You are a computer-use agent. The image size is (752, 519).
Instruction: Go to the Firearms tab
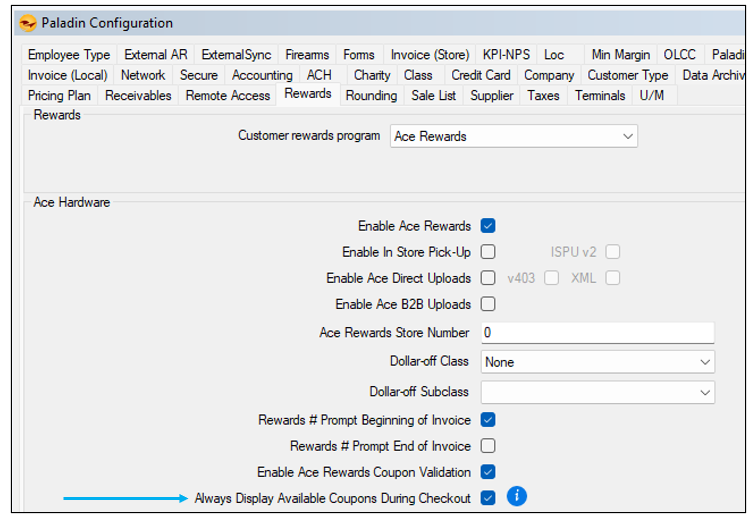pos(306,55)
